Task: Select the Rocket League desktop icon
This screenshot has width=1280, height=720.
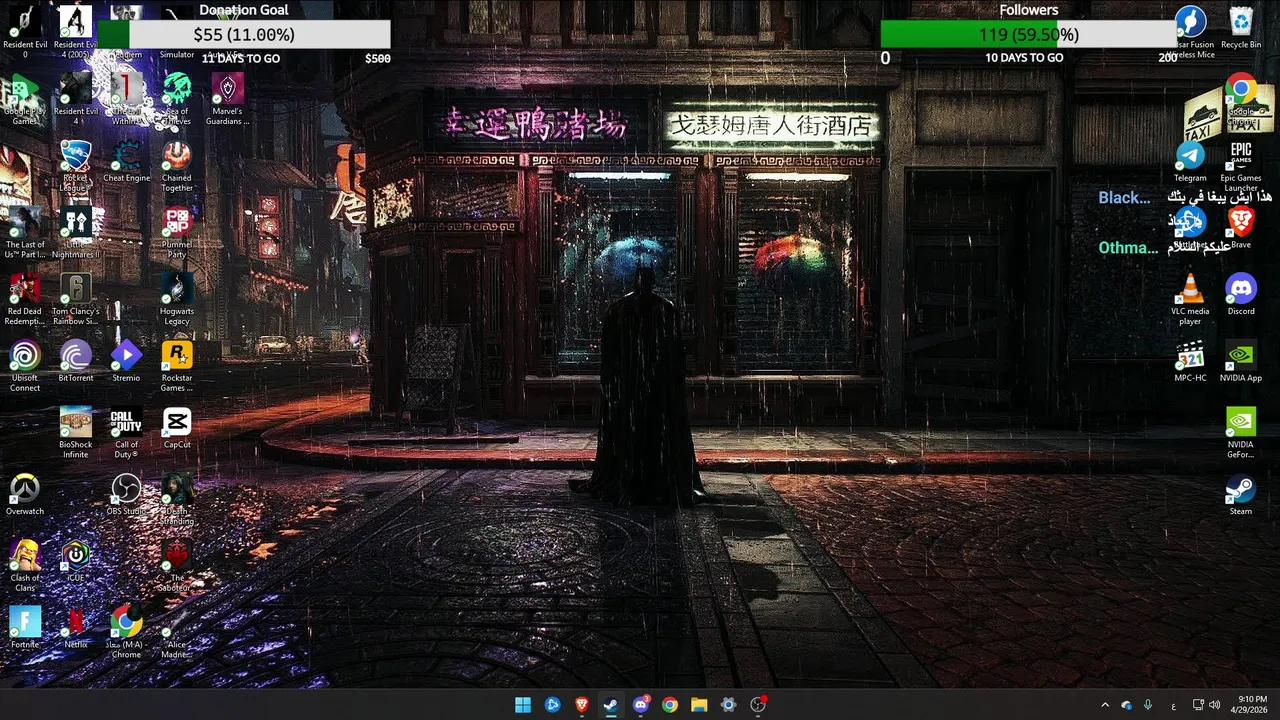Action: tap(75, 166)
